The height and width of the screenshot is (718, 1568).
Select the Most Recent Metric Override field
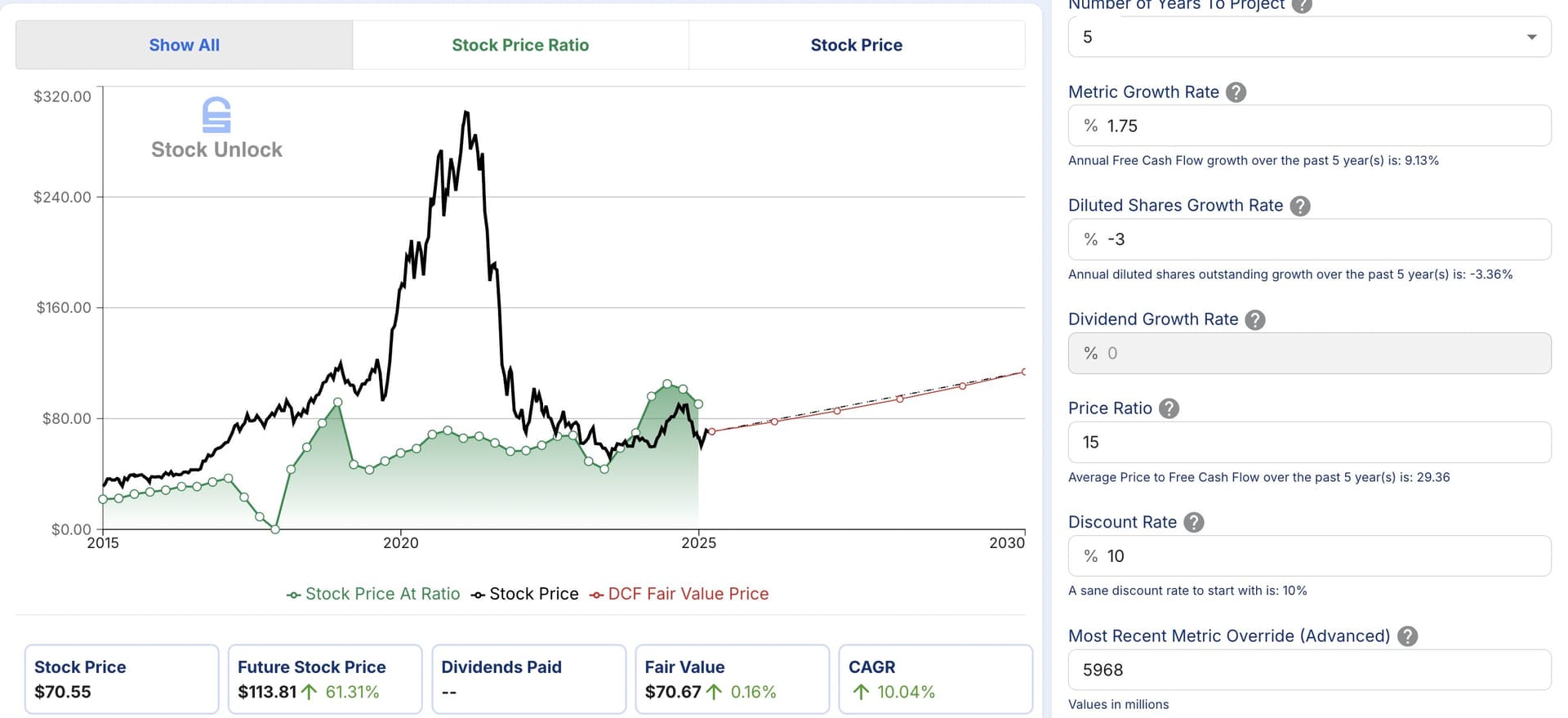1309,670
